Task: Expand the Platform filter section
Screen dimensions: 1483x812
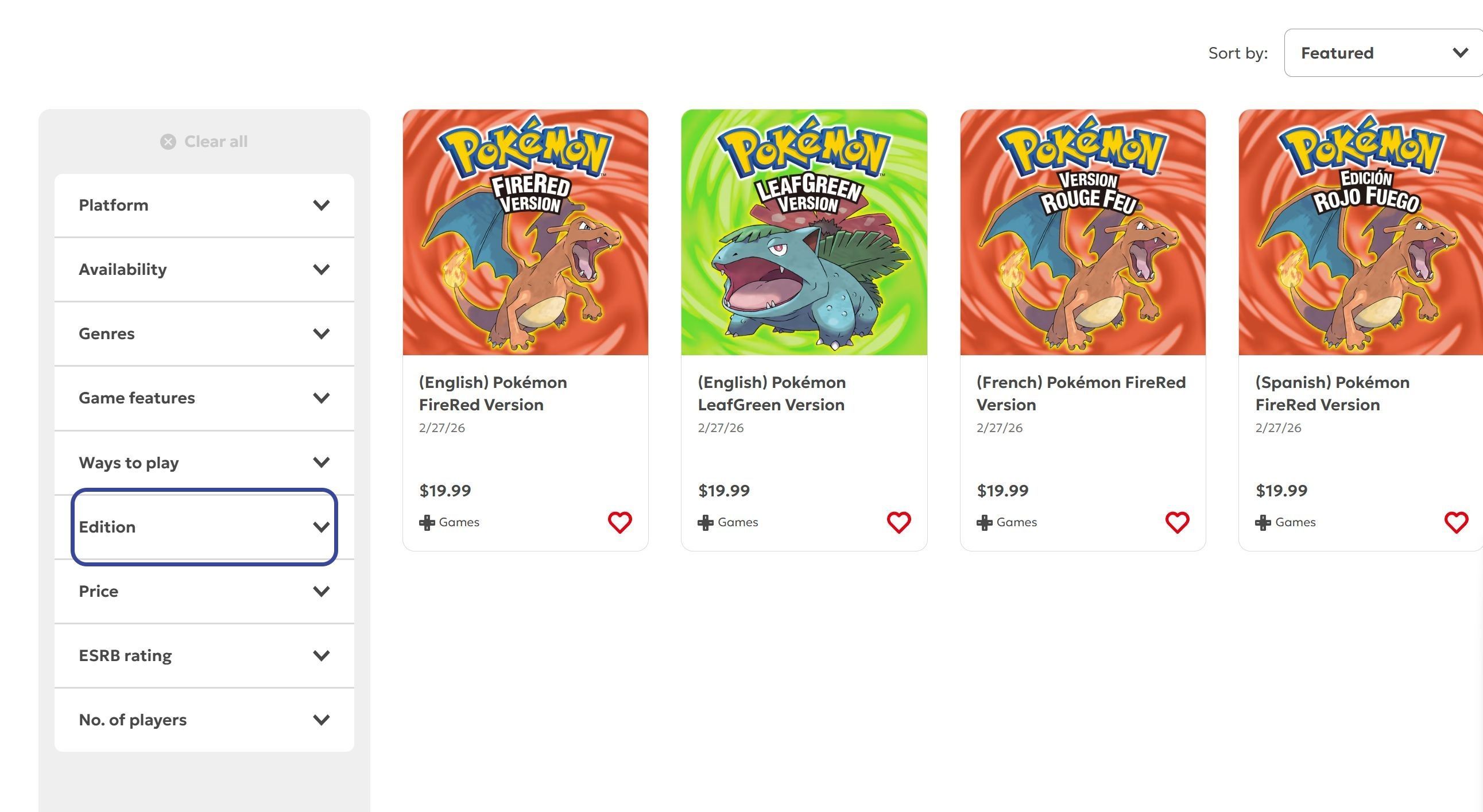Action: [x=204, y=205]
